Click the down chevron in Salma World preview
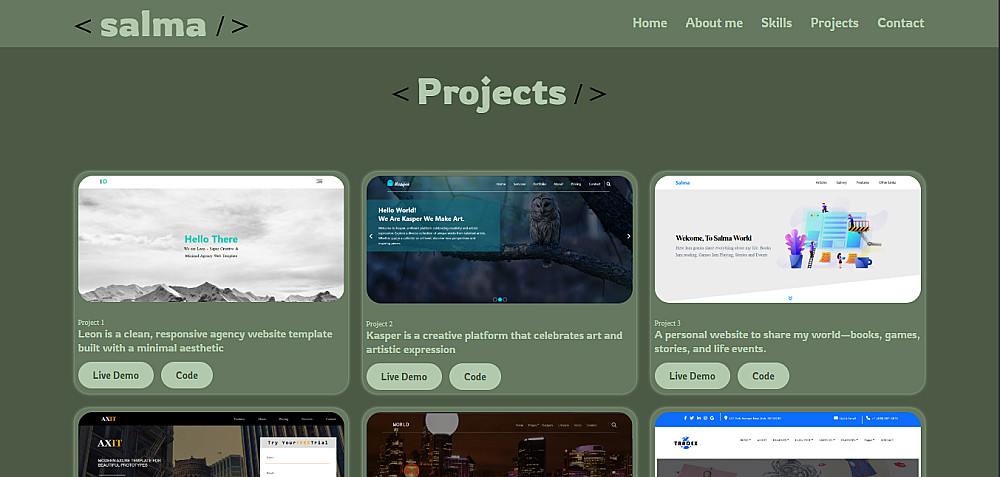The height and width of the screenshot is (477, 1000). click(790, 298)
